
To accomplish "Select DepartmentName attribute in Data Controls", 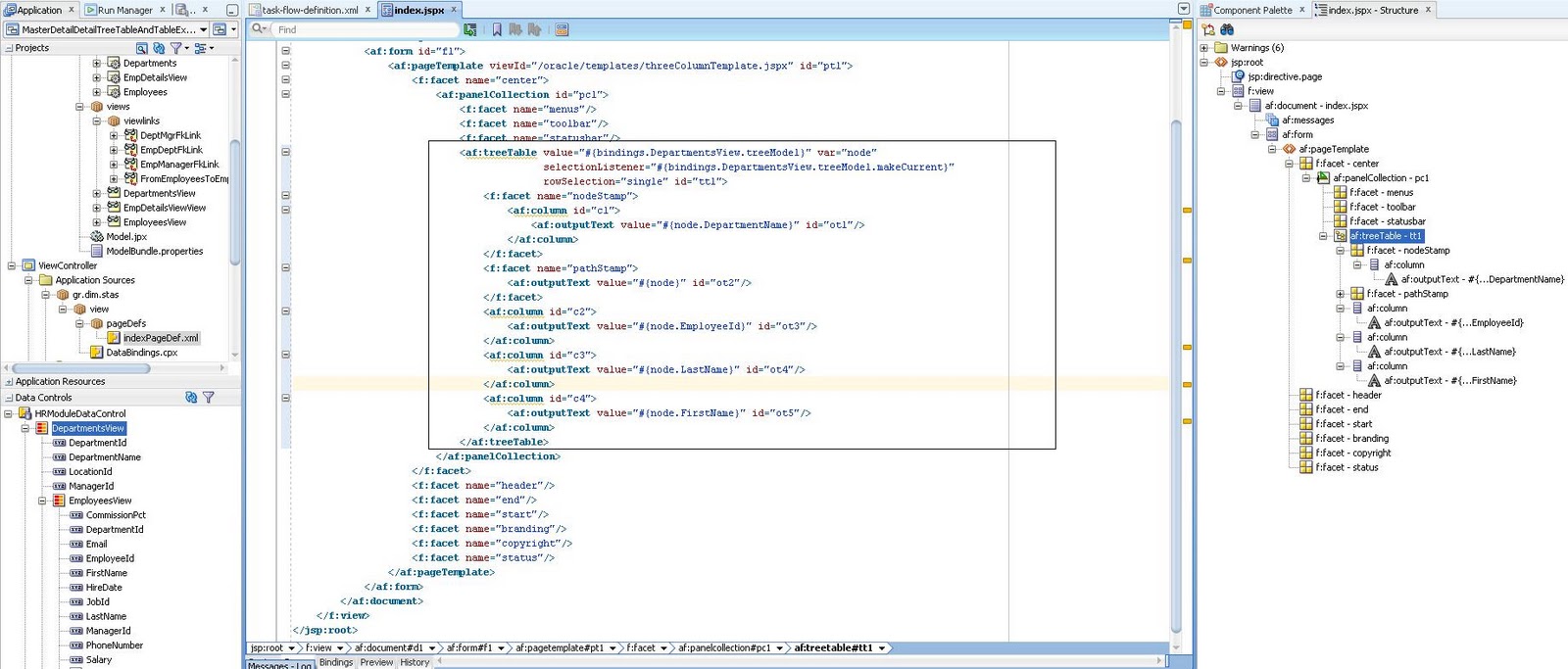I will (x=105, y=457).
